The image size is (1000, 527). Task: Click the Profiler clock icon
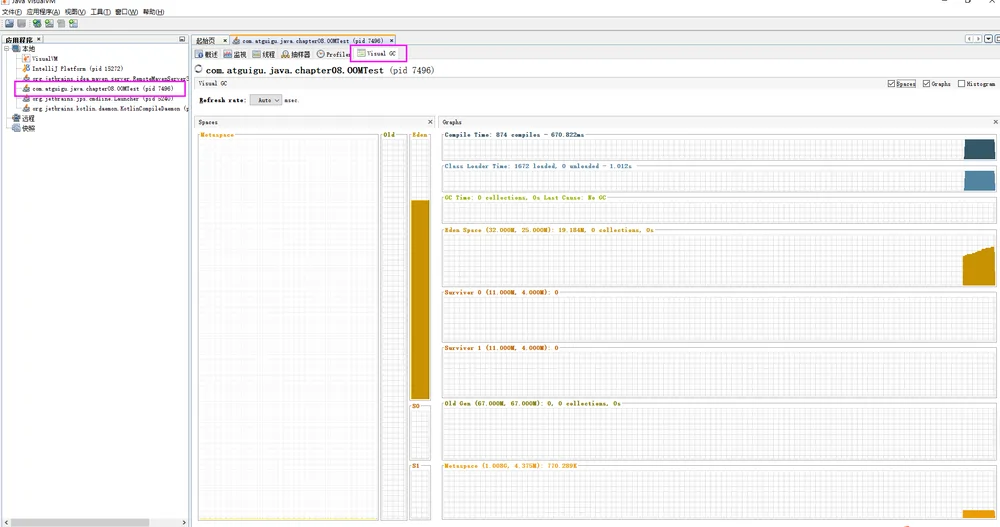[x=321, y=54]
